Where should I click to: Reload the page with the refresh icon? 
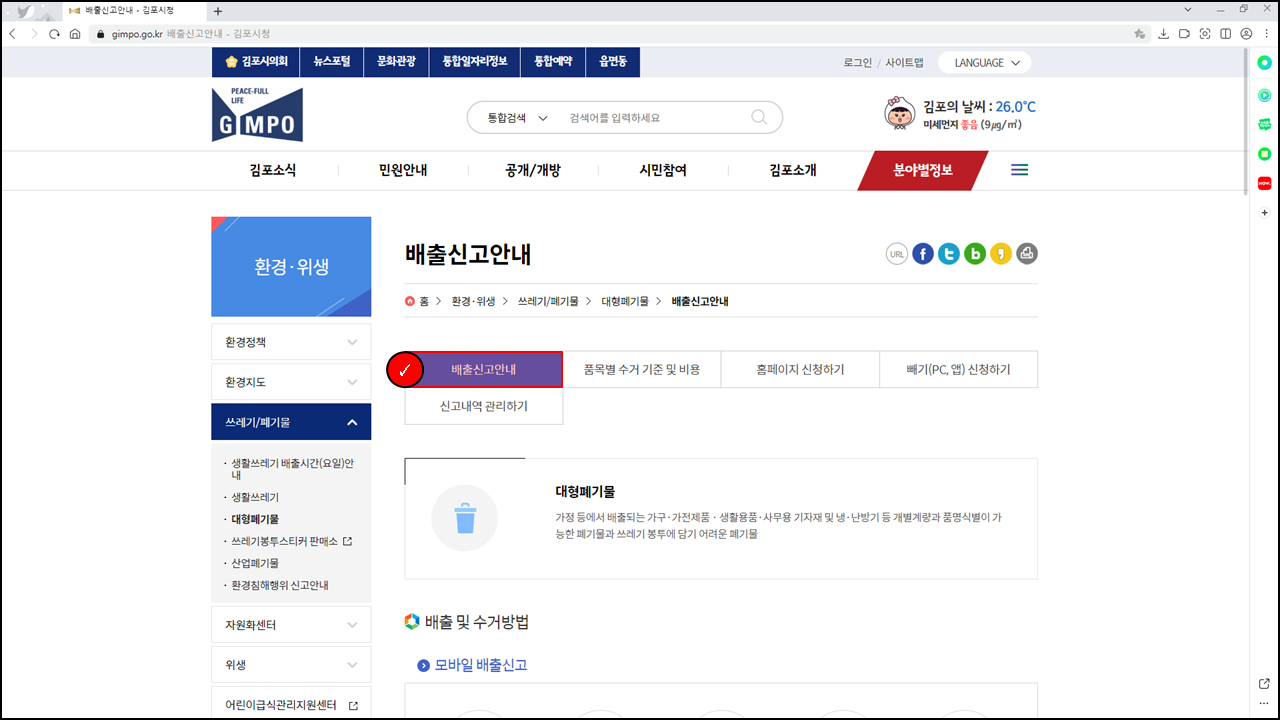(x=54, y=34)
